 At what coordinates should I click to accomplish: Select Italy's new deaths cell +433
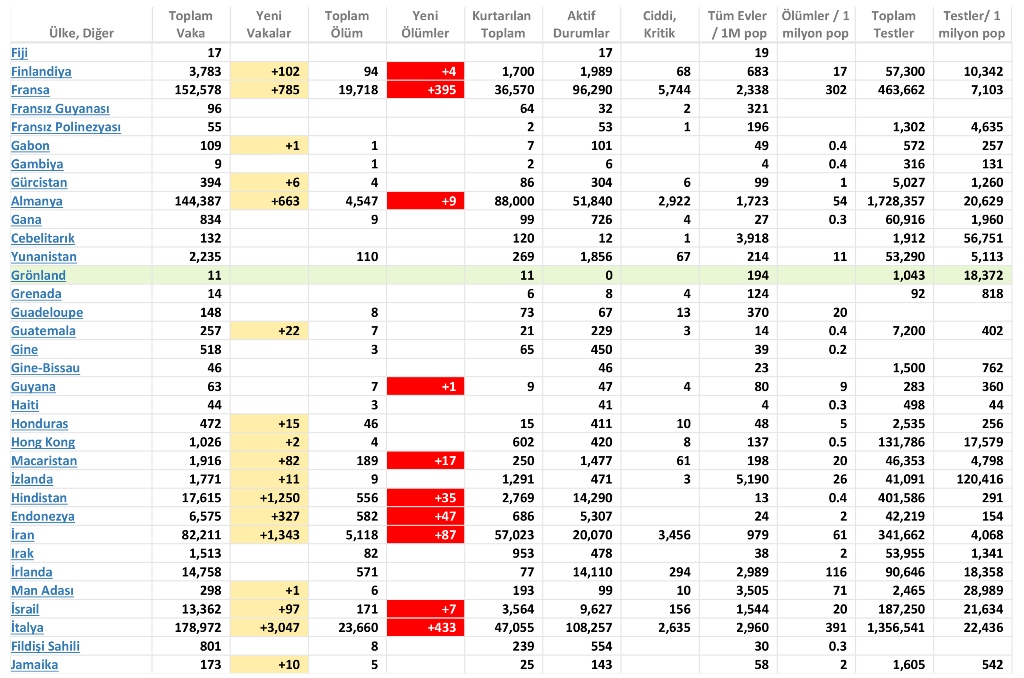pos(425,628)
